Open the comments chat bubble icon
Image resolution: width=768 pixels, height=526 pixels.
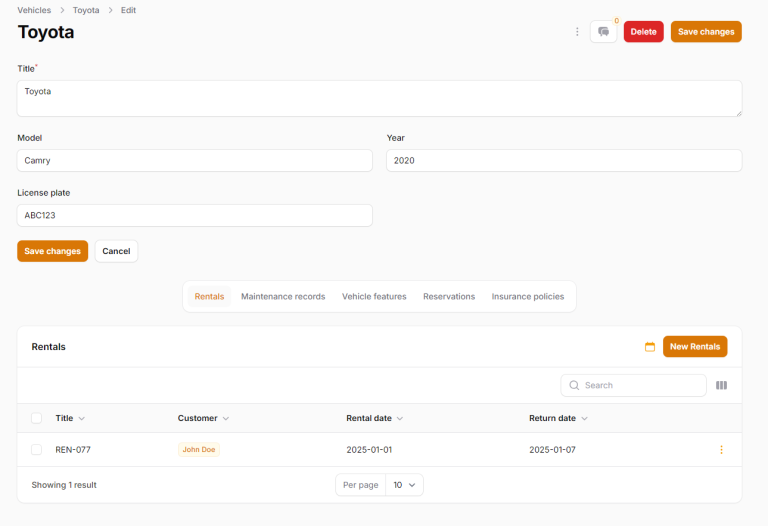tap(603, 32)
